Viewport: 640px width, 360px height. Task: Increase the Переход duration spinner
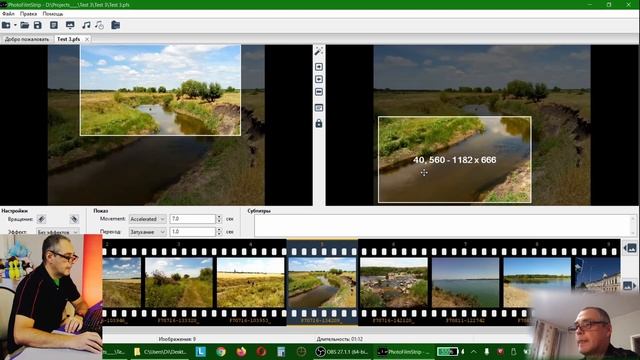(x=219, y=229)
